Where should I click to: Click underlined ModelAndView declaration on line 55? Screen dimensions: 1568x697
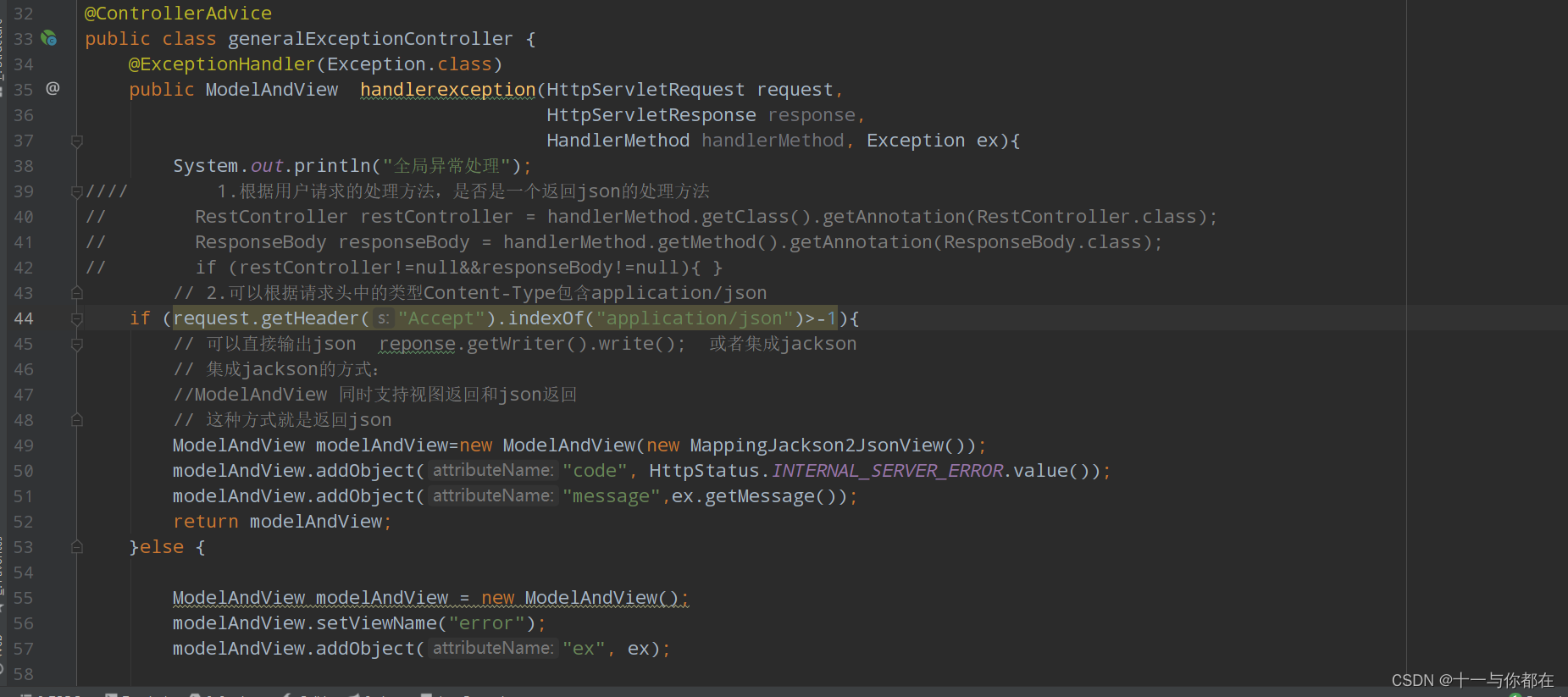(x=430, y=598)
